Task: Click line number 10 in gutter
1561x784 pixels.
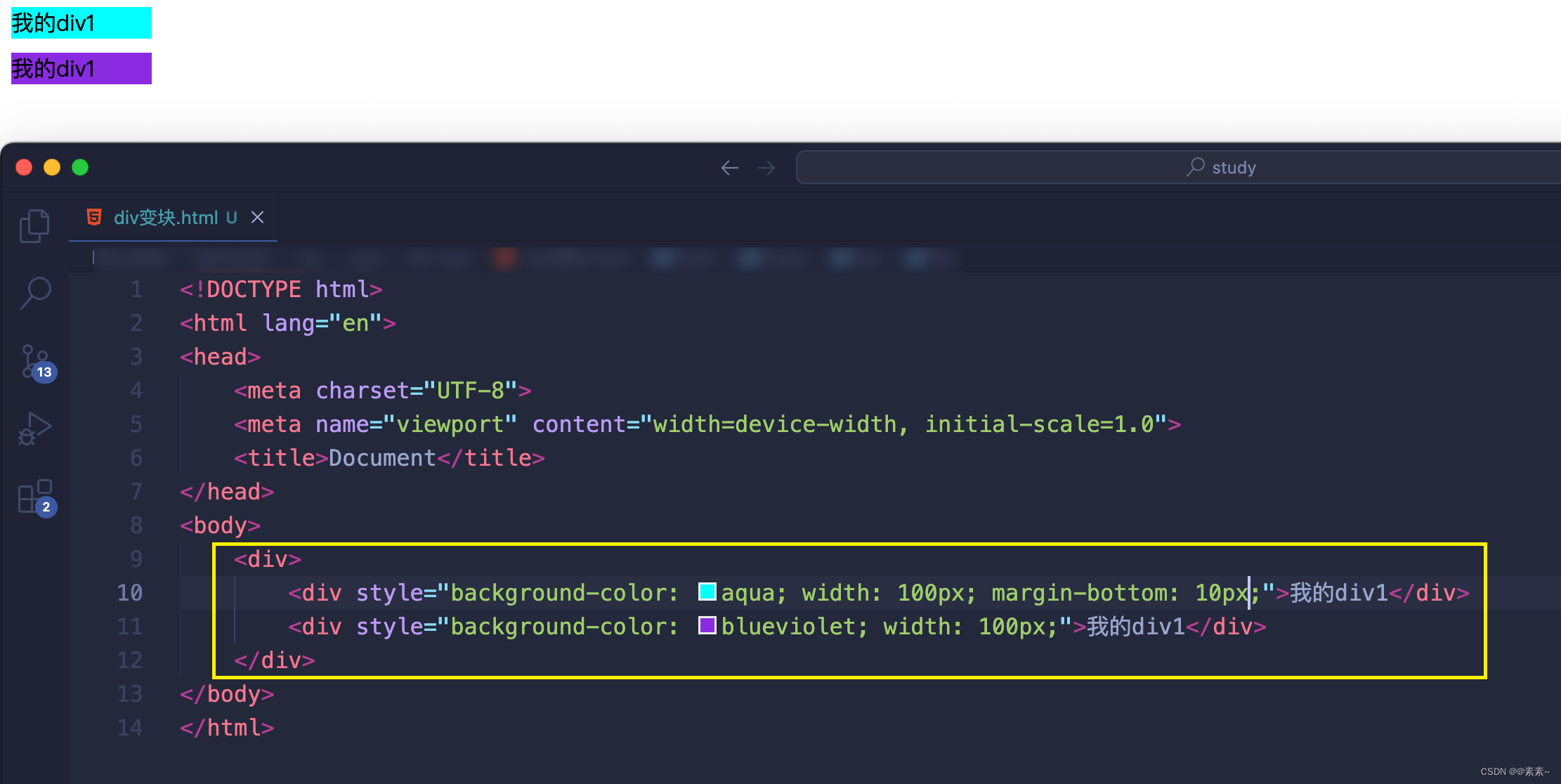Action: (x=130, y=593)
